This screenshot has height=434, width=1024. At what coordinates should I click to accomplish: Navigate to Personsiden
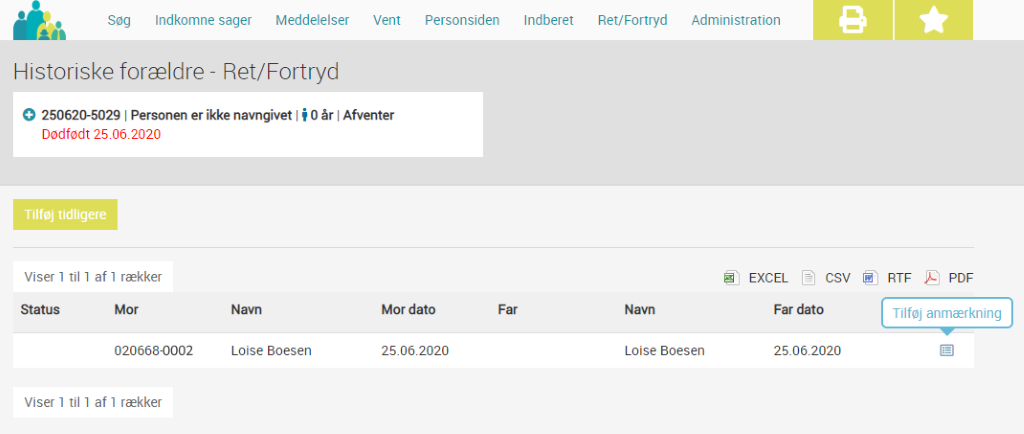(x=462, y=20)
